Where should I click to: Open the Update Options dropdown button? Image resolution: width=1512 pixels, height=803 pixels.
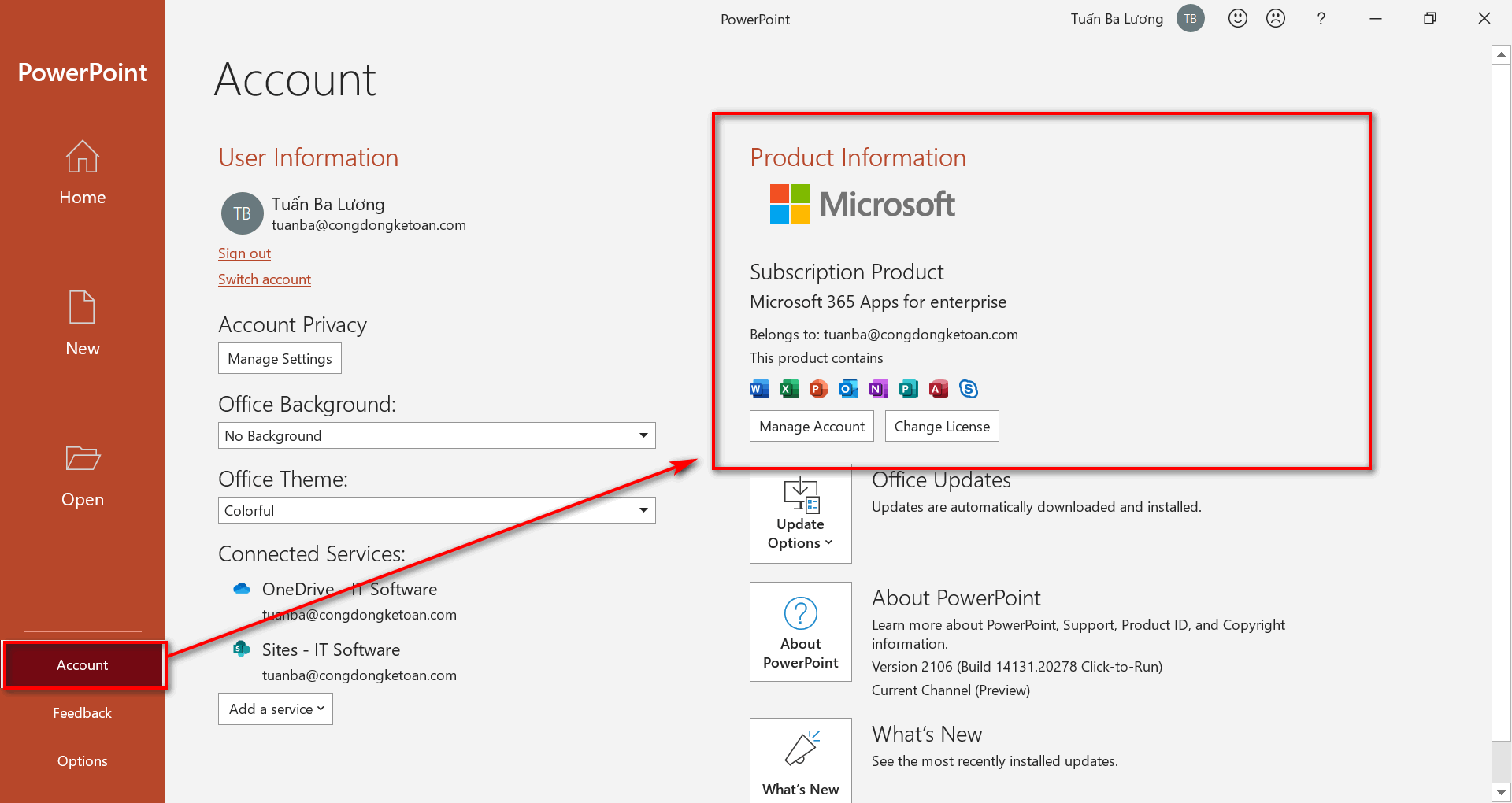click(x=800, y=513)
